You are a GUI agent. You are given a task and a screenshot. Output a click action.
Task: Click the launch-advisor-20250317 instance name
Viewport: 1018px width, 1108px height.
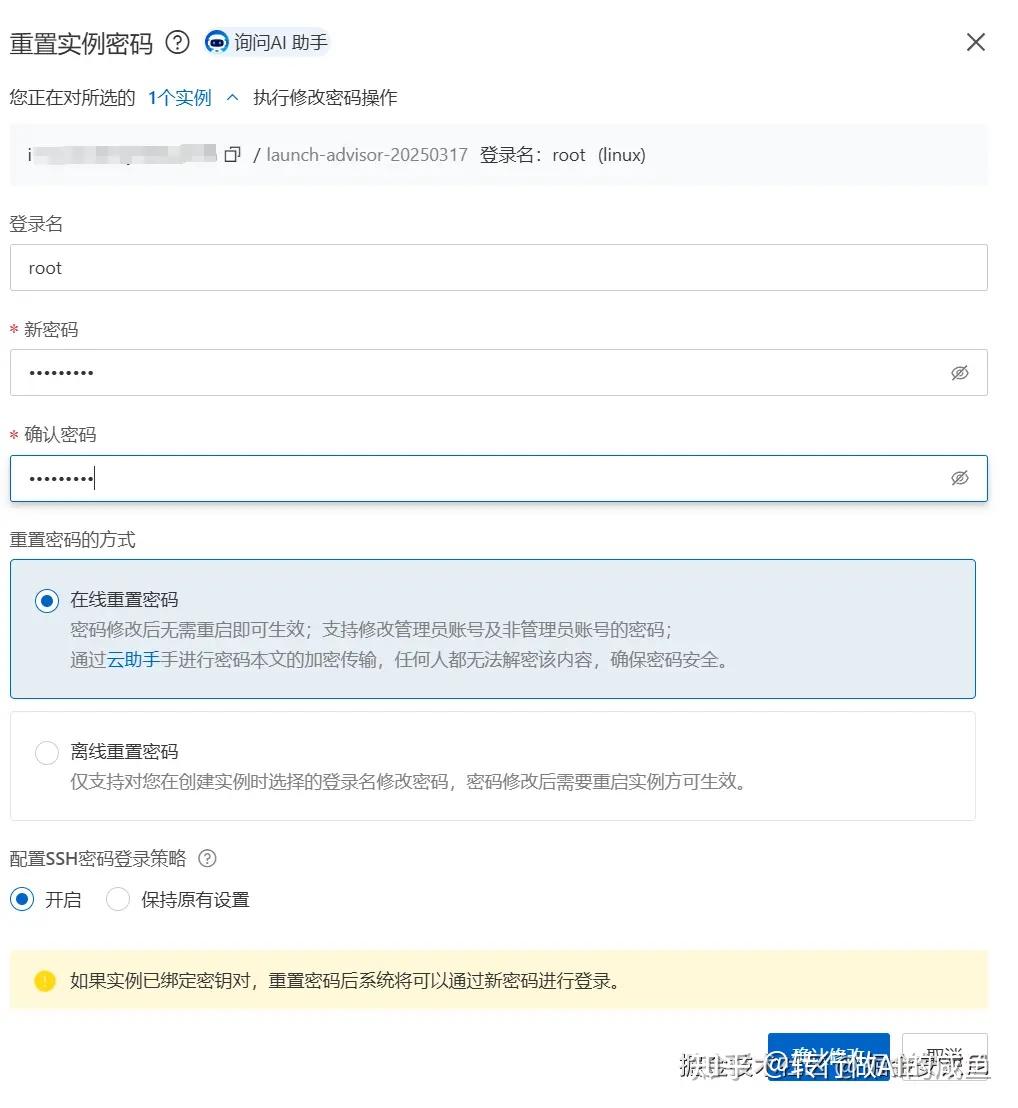pyautogui.click(x=367, y=155)
